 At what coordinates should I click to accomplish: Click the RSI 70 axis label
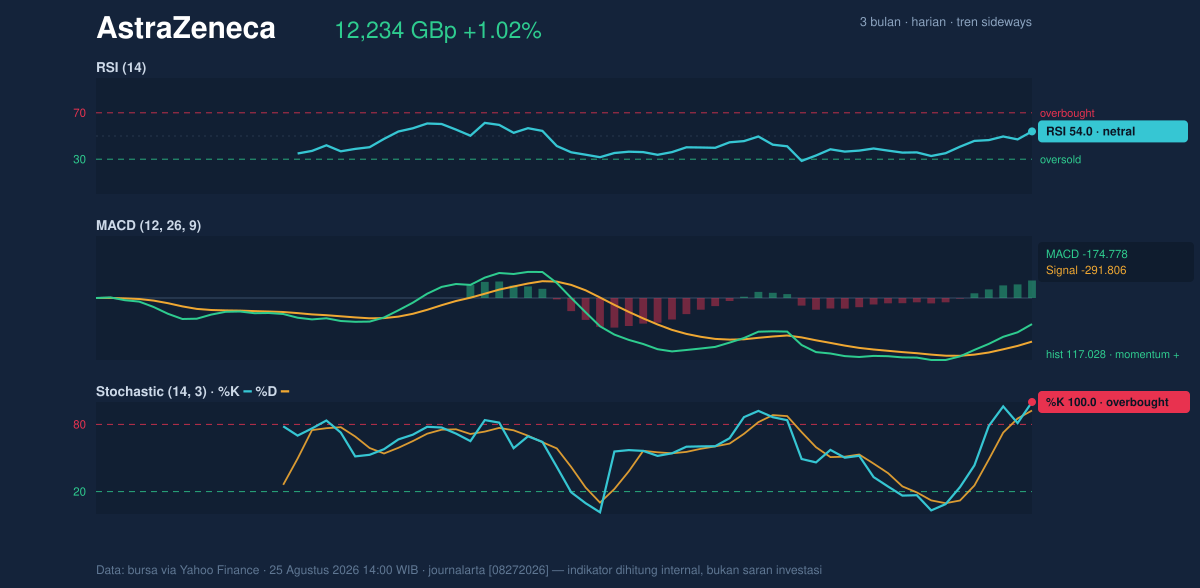(x=79, y=113)
